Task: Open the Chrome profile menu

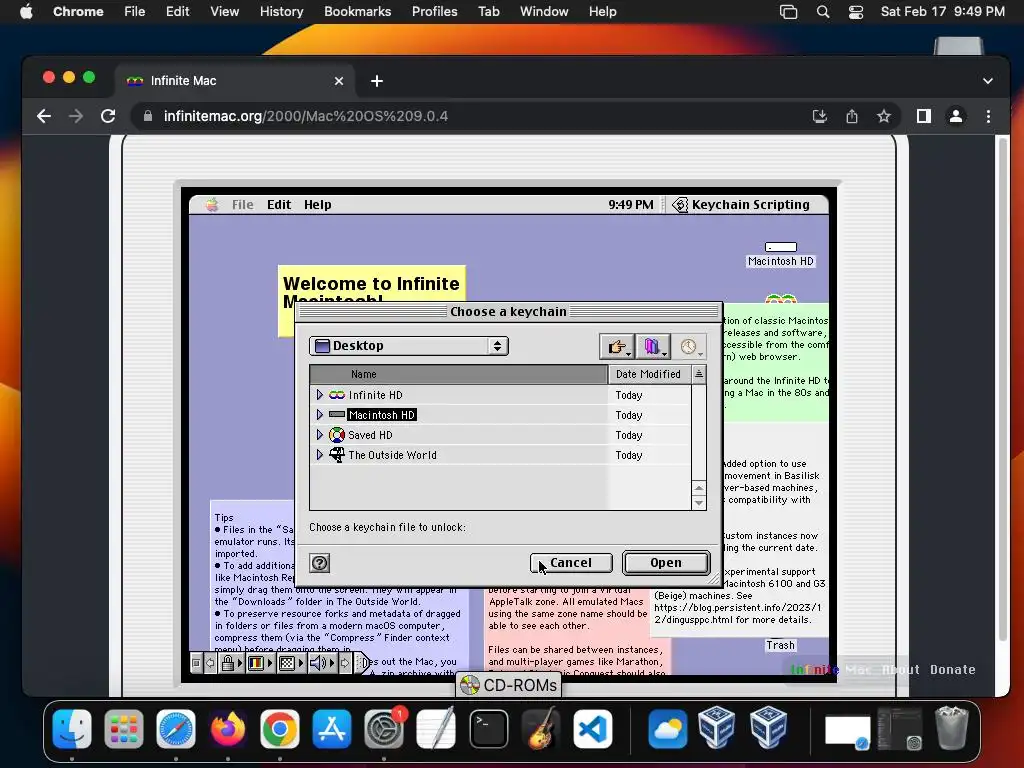Action: [x=955, y=116]
